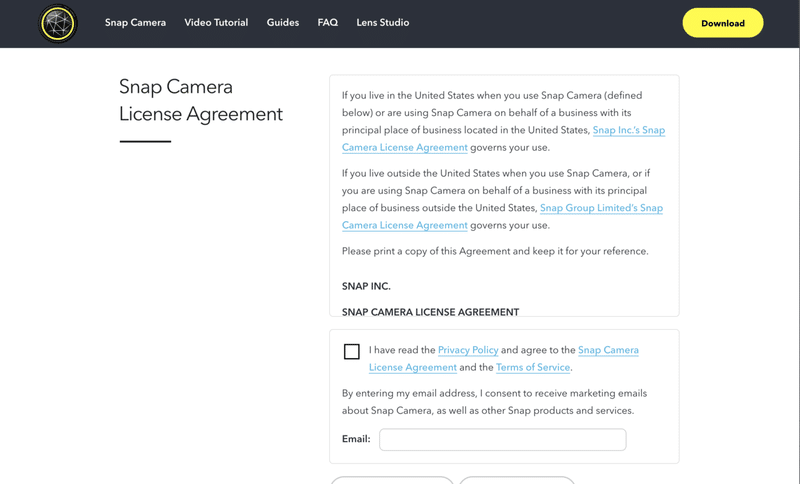Viewport: 800px width, 484px height.
Task: Click the 'Snap Camera License Agreement' page title
Action: tap(201, 100)
